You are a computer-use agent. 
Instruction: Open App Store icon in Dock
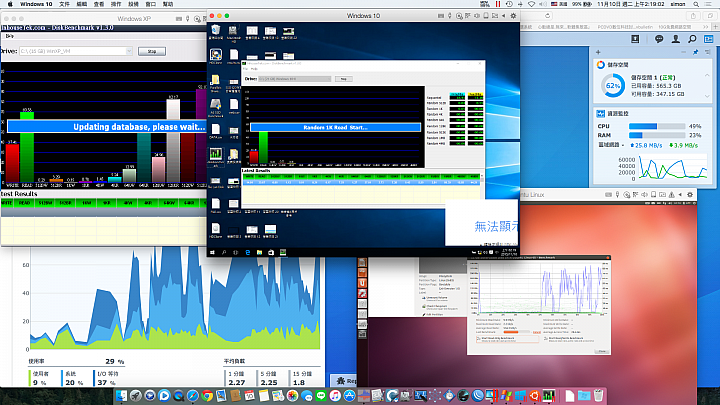(x=349, y=395)
